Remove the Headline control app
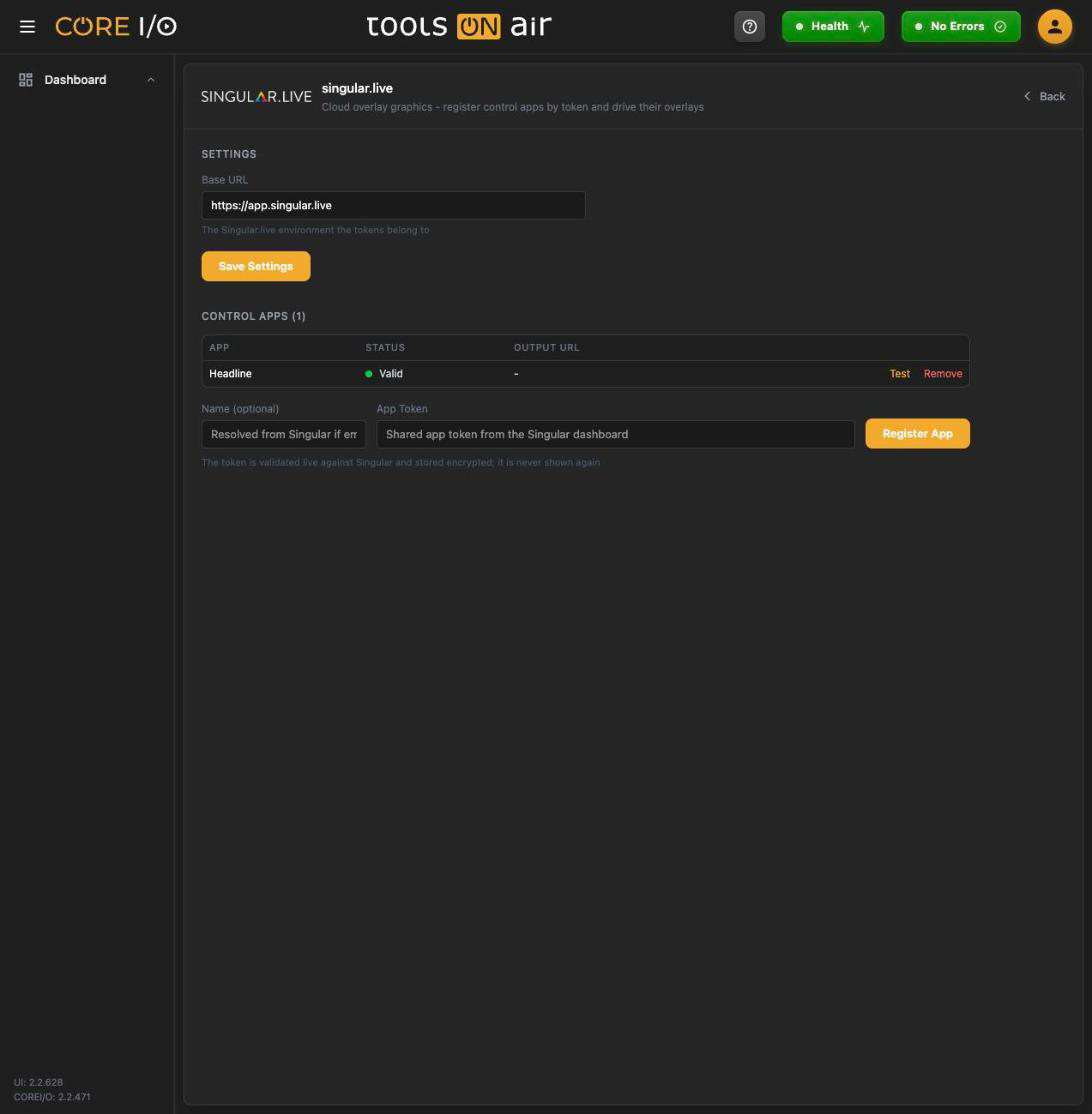1092x1114 pixels. pos(943,374)
